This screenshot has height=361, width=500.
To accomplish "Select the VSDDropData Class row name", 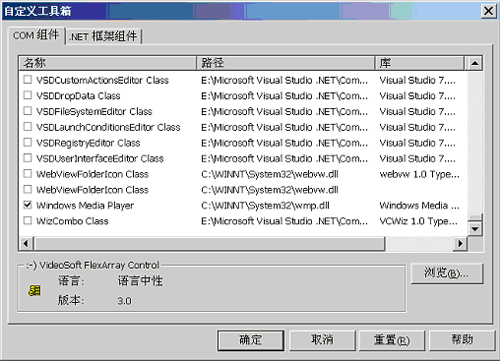I will (x=78, y=96).
